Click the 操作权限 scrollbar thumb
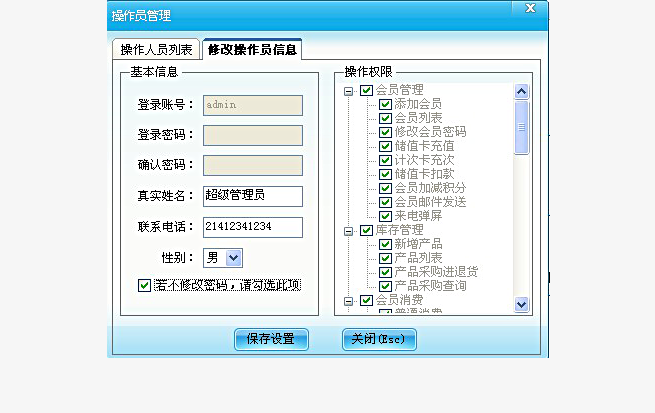This screenshot has height=413, width=655. coord(521,127)
